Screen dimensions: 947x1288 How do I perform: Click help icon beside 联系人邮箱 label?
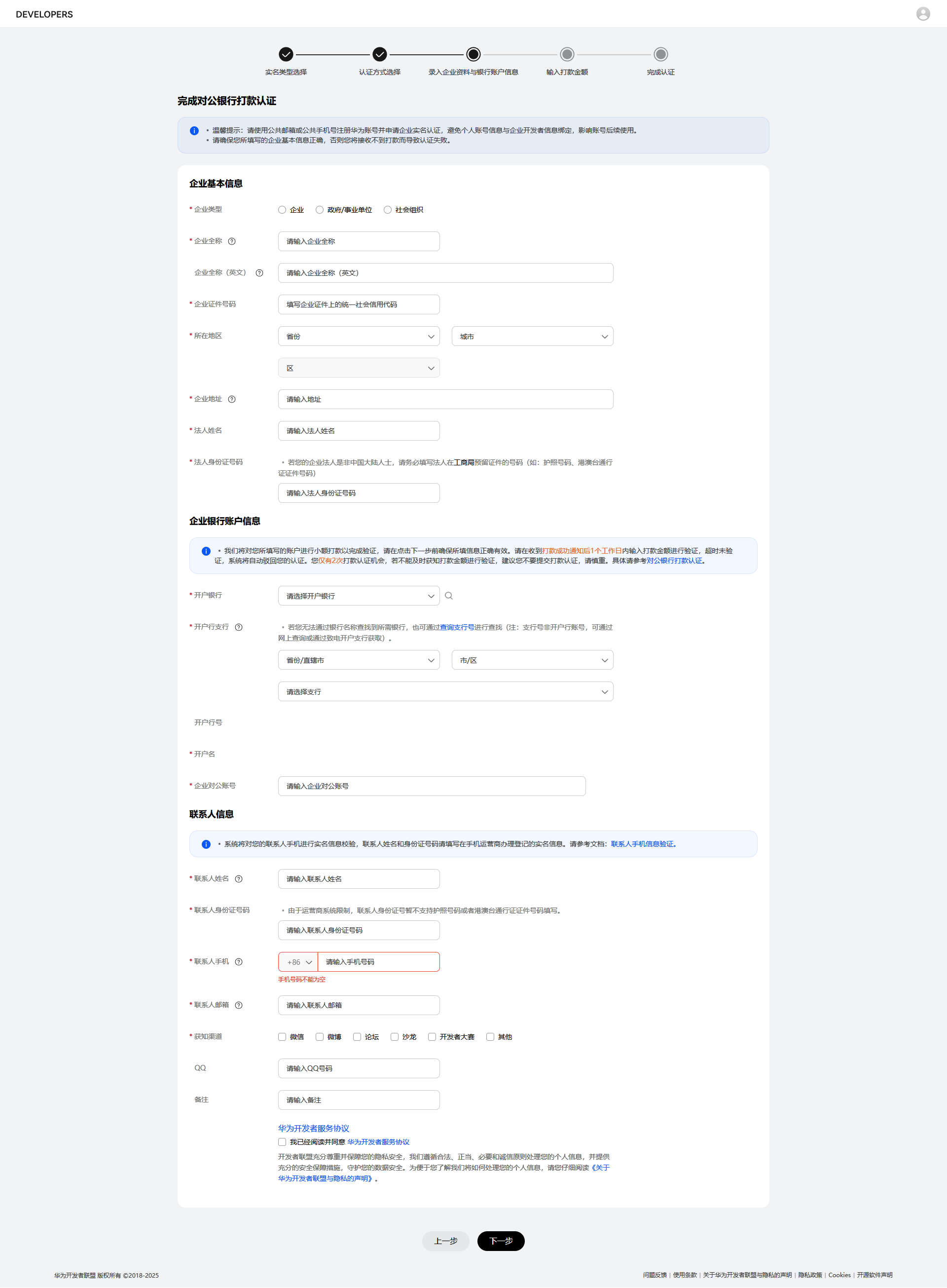point(238,1005)
